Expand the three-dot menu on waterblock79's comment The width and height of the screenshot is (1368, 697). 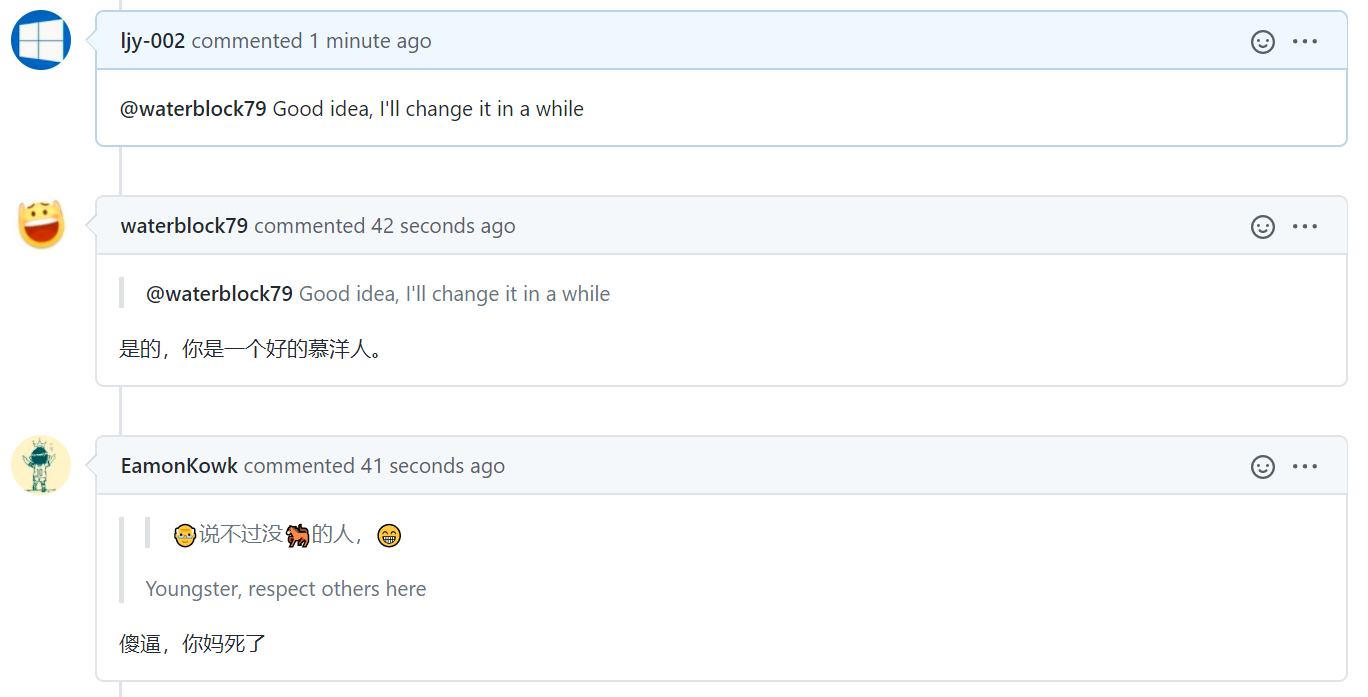coord(1305,226)
